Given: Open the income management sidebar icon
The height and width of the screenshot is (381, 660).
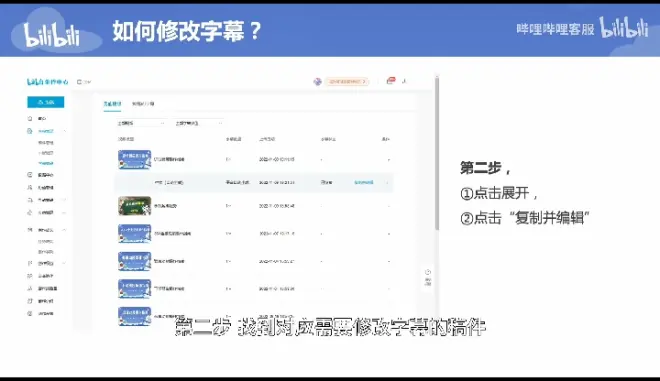Looking at the screenshot, I should [x=30, y=213].
